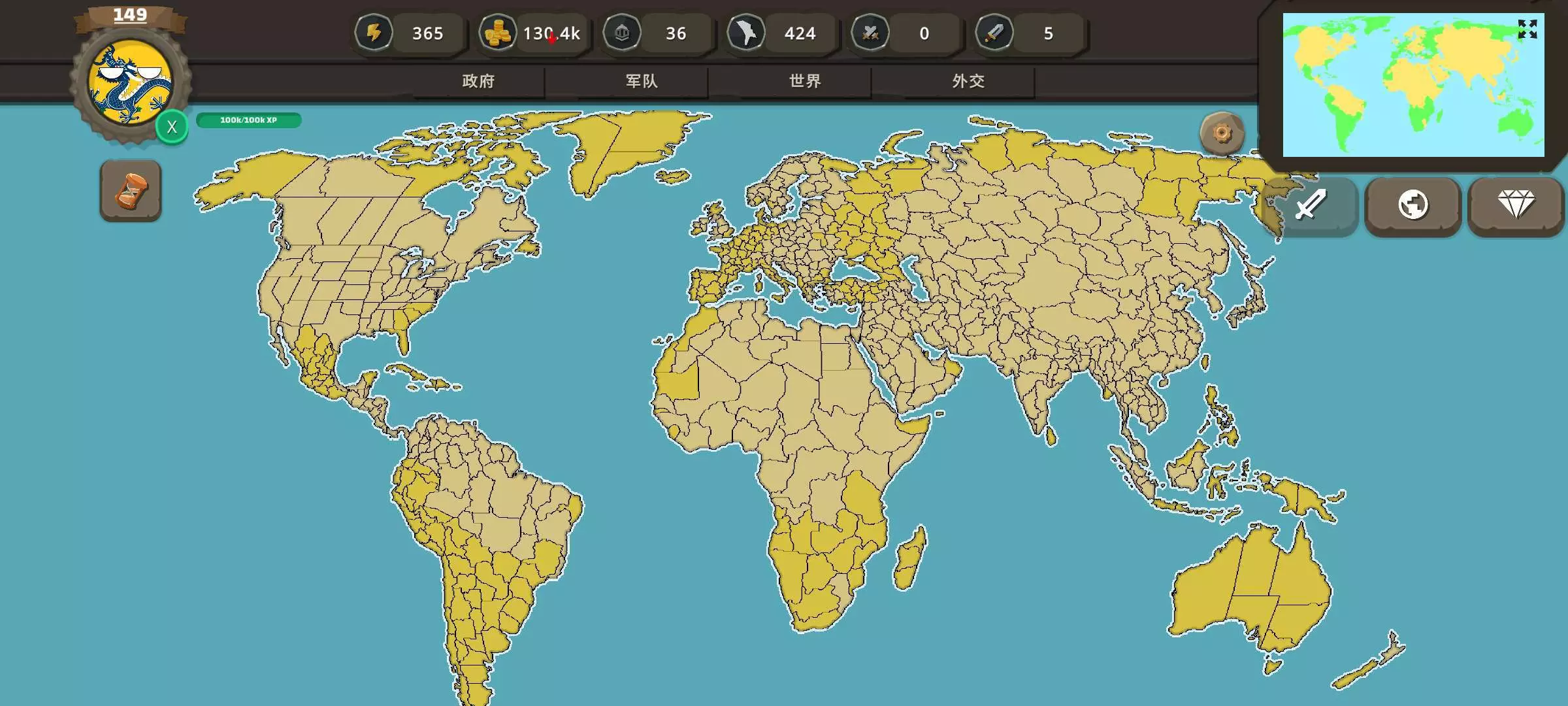Click the gold coins treasury icon
This screenshot has width=1568, height=706.
[498, 33]
